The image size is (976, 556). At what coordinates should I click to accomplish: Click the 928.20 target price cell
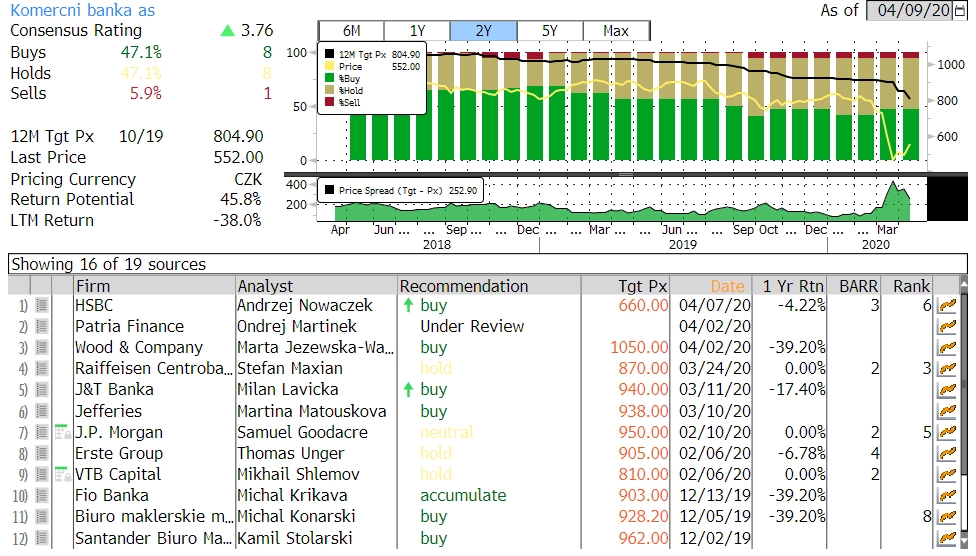coord(643,517)
